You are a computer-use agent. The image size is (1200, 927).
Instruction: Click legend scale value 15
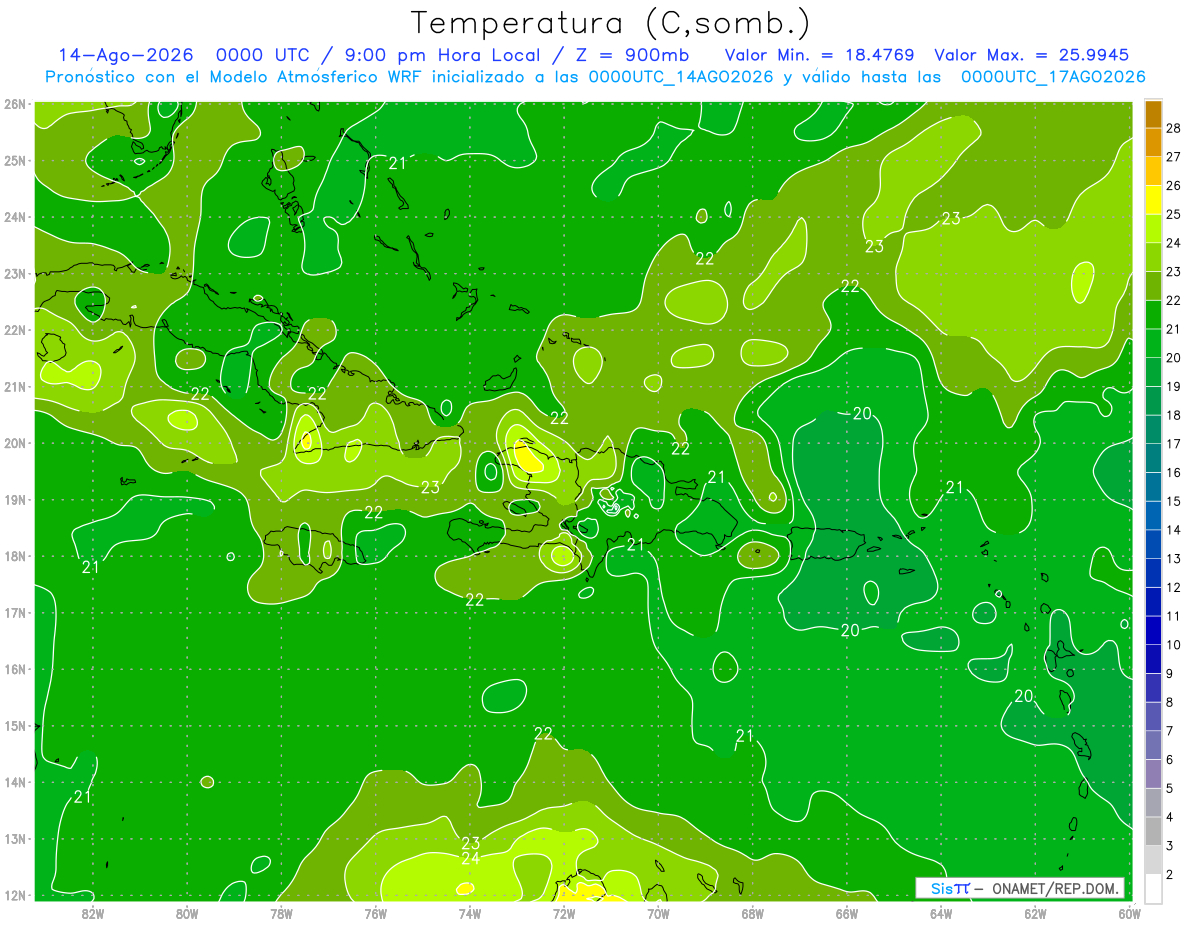pos(1173,501)
